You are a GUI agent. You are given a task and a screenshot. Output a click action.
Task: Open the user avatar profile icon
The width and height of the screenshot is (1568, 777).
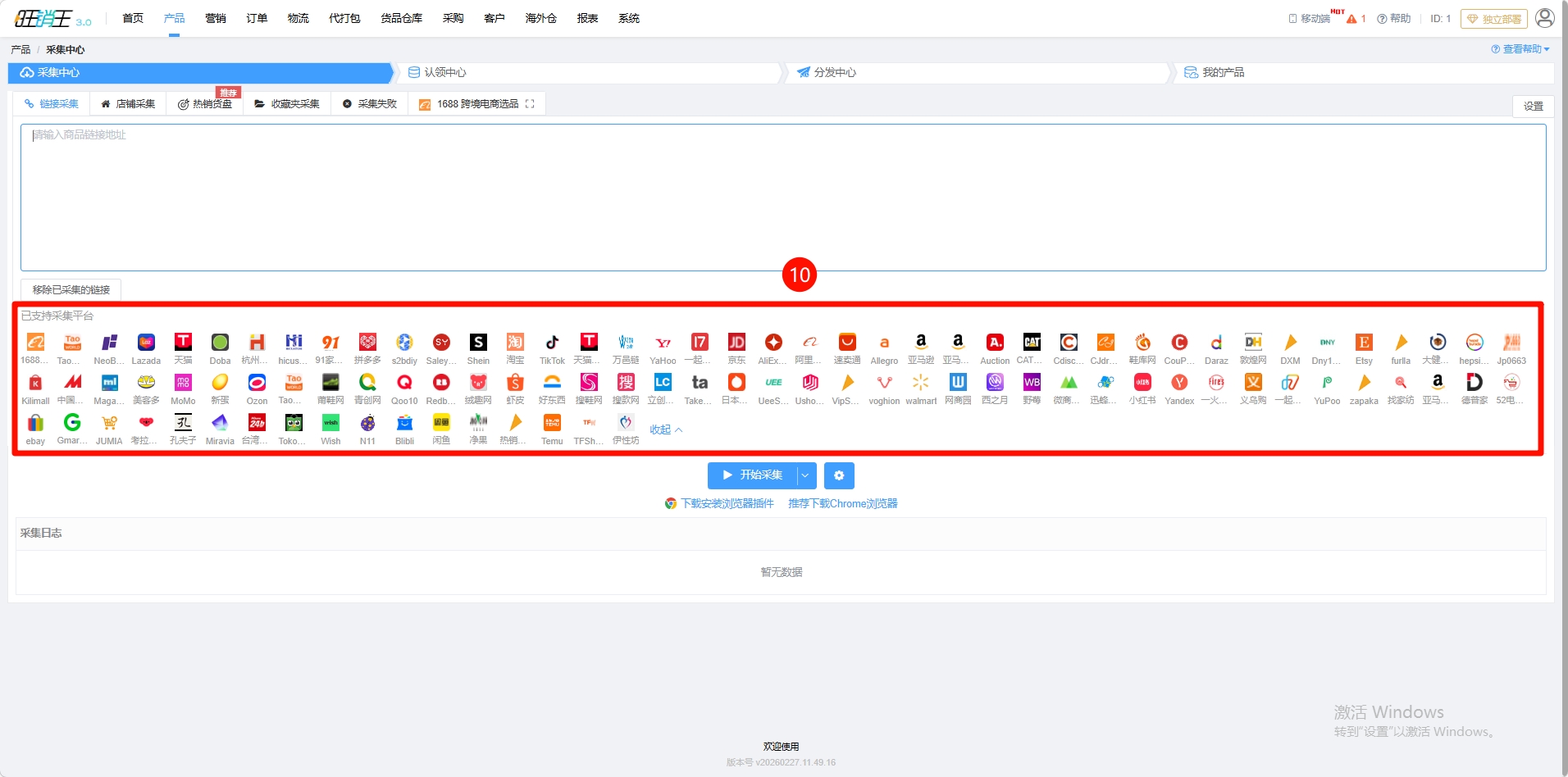click(1544, 18)
